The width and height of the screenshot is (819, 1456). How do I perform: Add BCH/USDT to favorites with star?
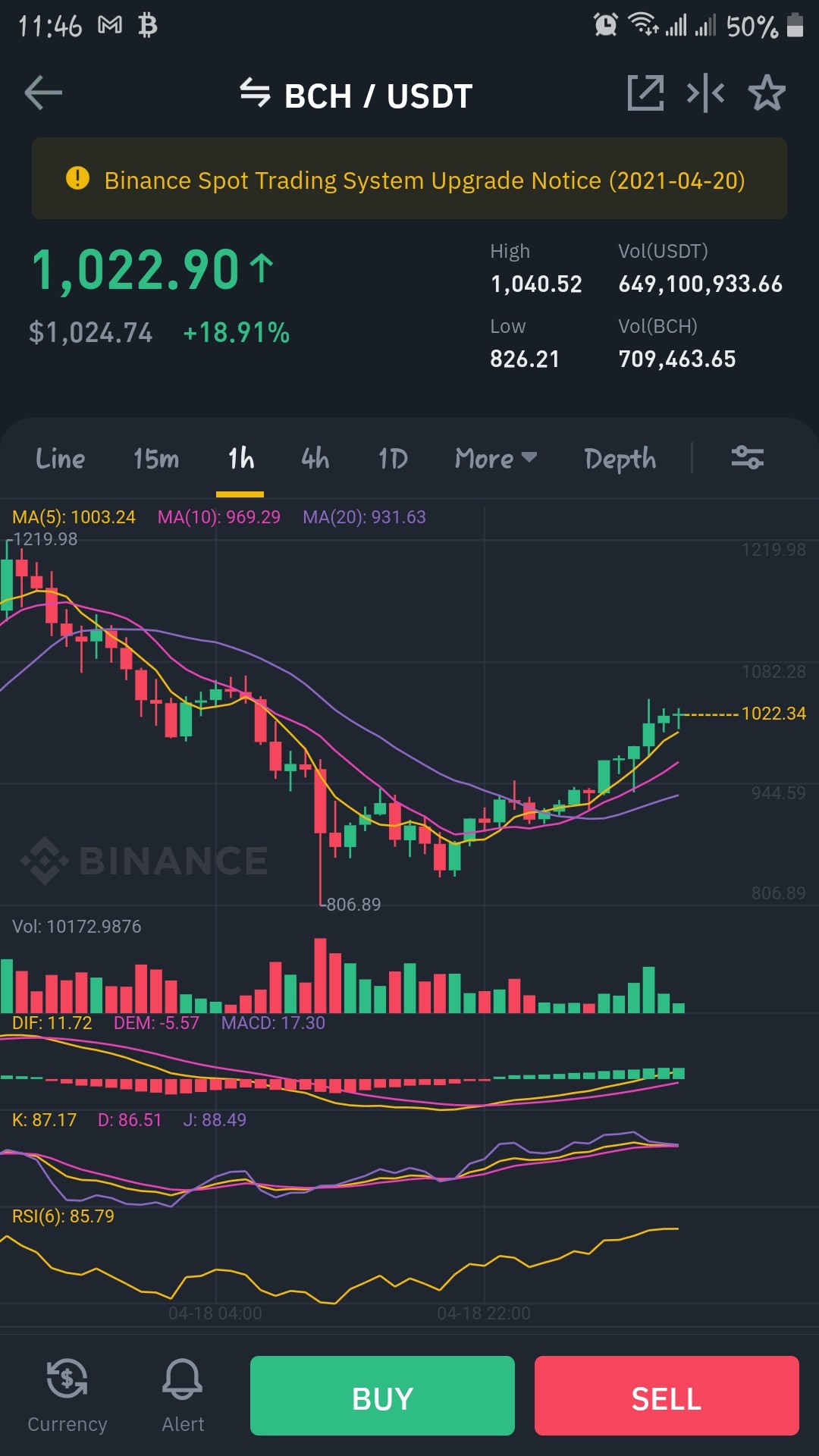pos(767,93)
